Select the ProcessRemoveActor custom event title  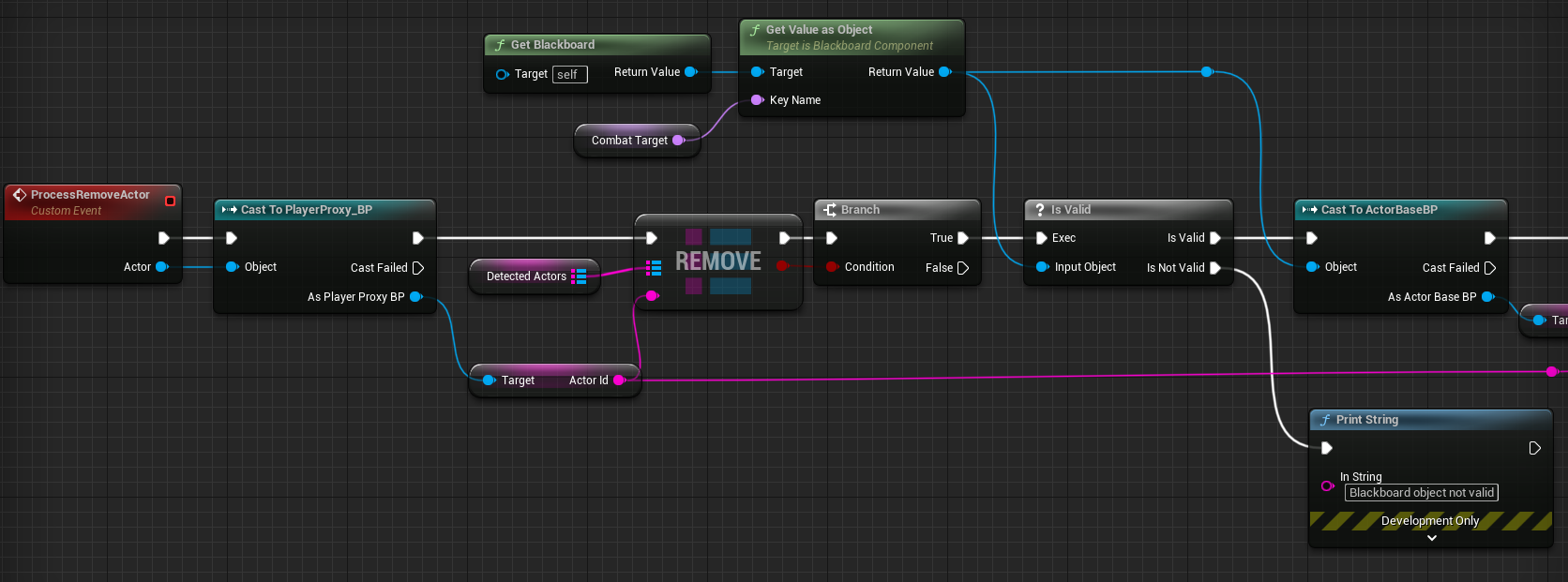point(90,195)
